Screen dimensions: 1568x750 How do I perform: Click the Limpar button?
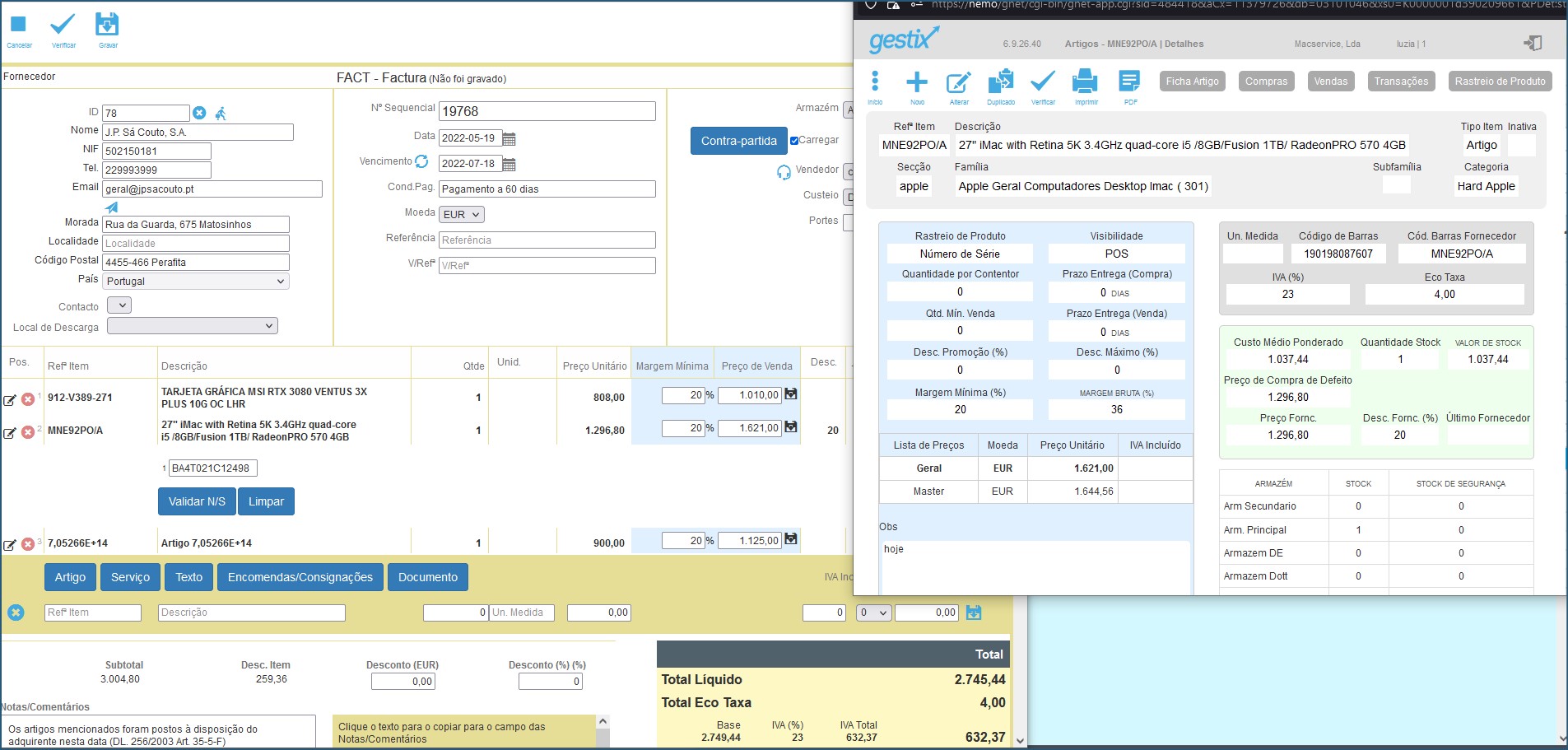(266, 501)
